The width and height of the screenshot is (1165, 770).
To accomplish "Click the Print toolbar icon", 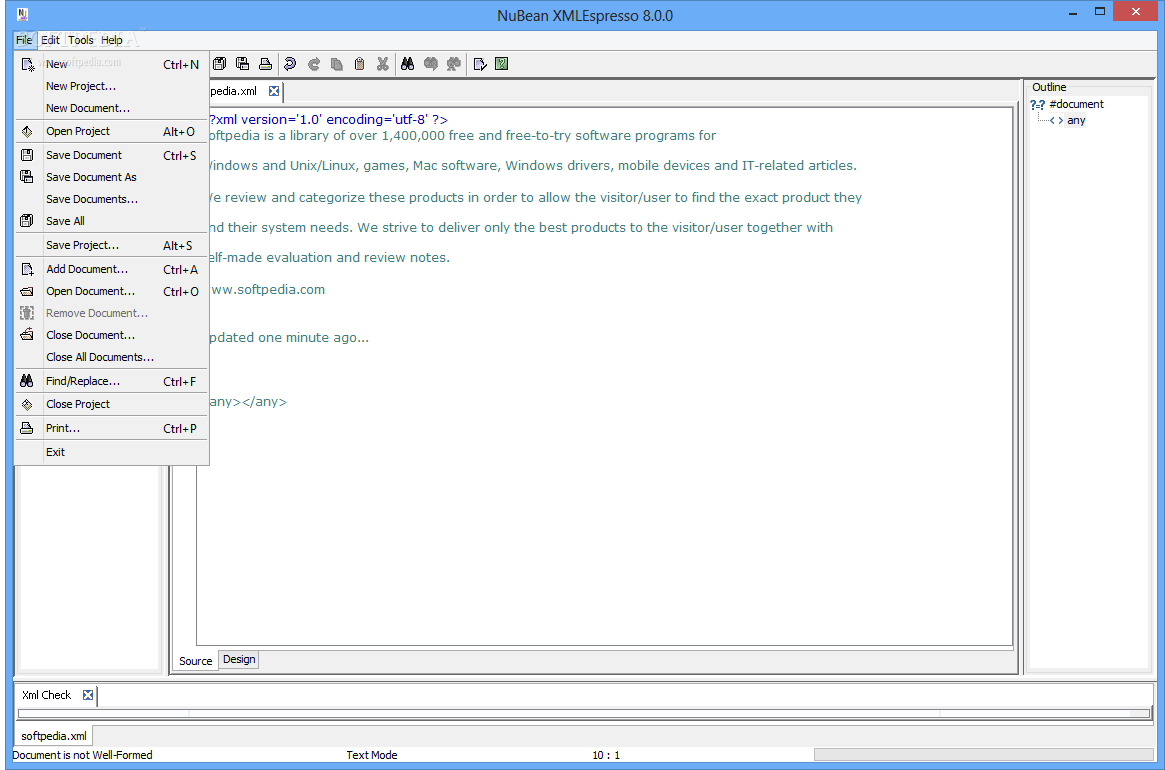I will pyautogui.click(x=265, y=64).
